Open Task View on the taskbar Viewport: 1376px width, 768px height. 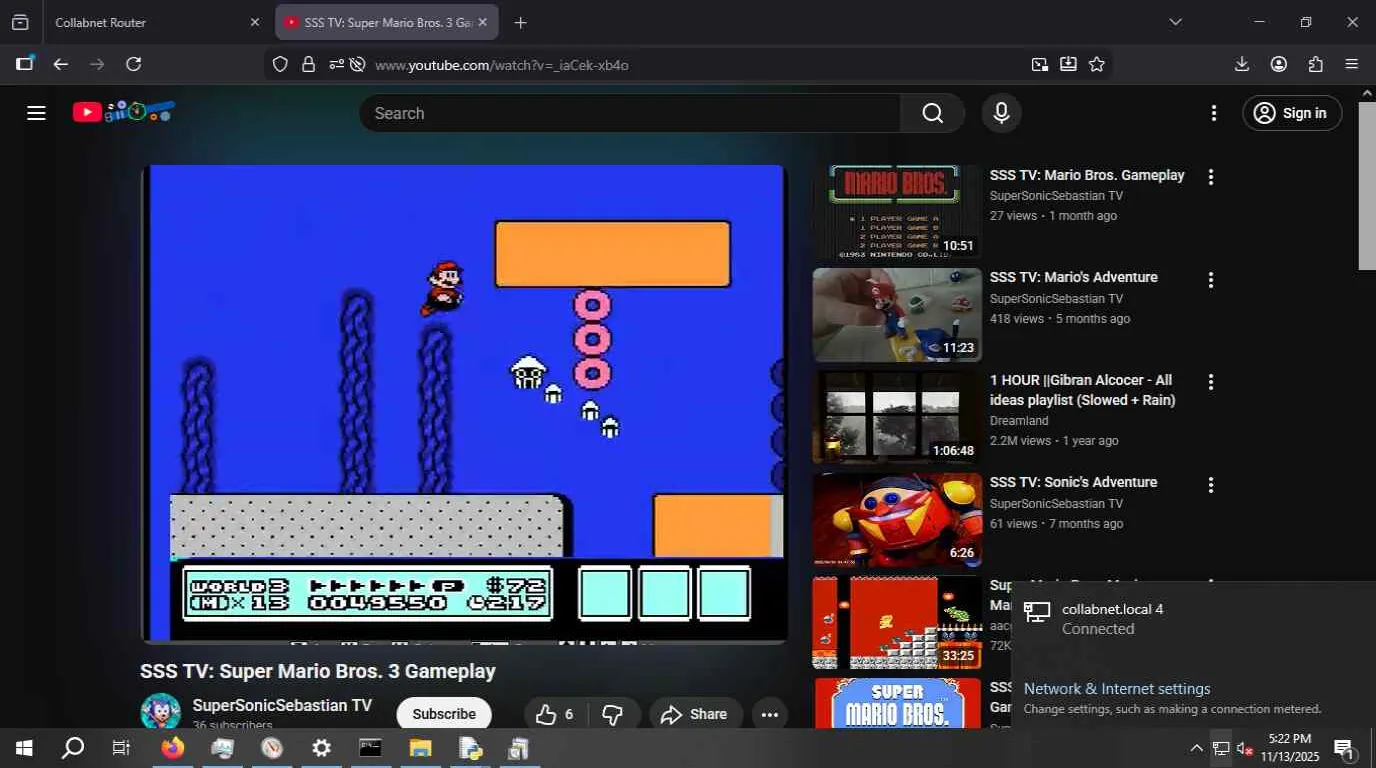121,748
